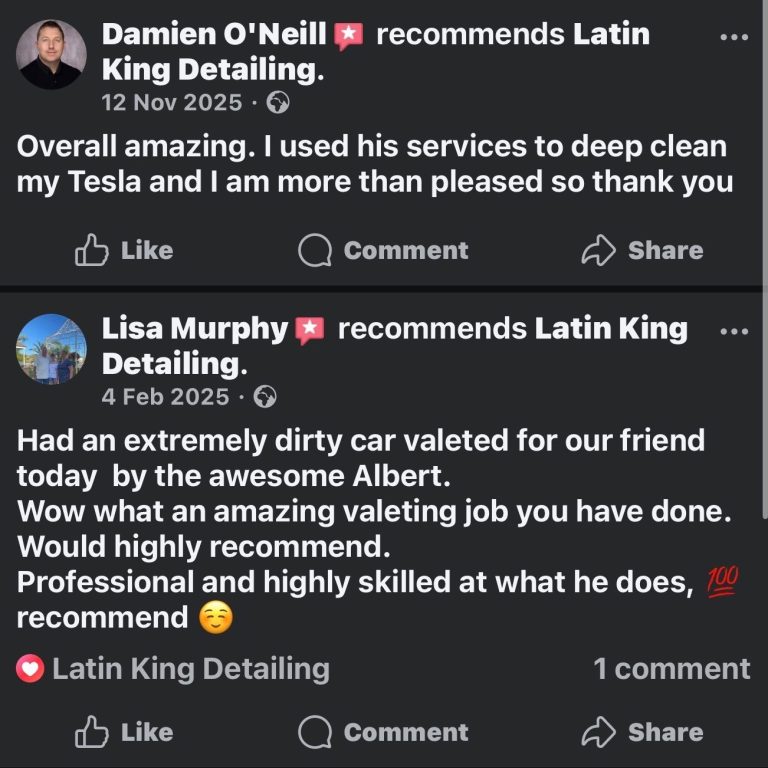The image size is (768, 768).
Task: Click the recommendation star badge beside Damien O'Neill
Action: click(x=349, y=36)
